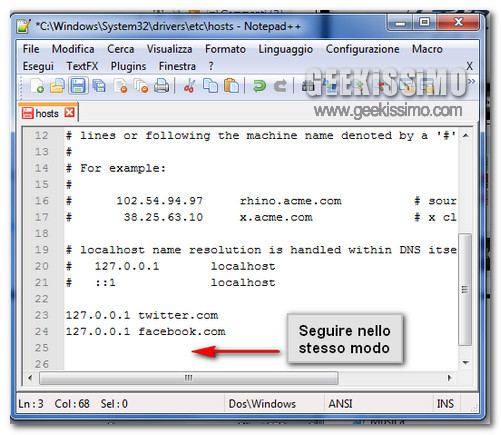Close the Notepad++ window
501x435 pixels.
click(x=458, y=23)
